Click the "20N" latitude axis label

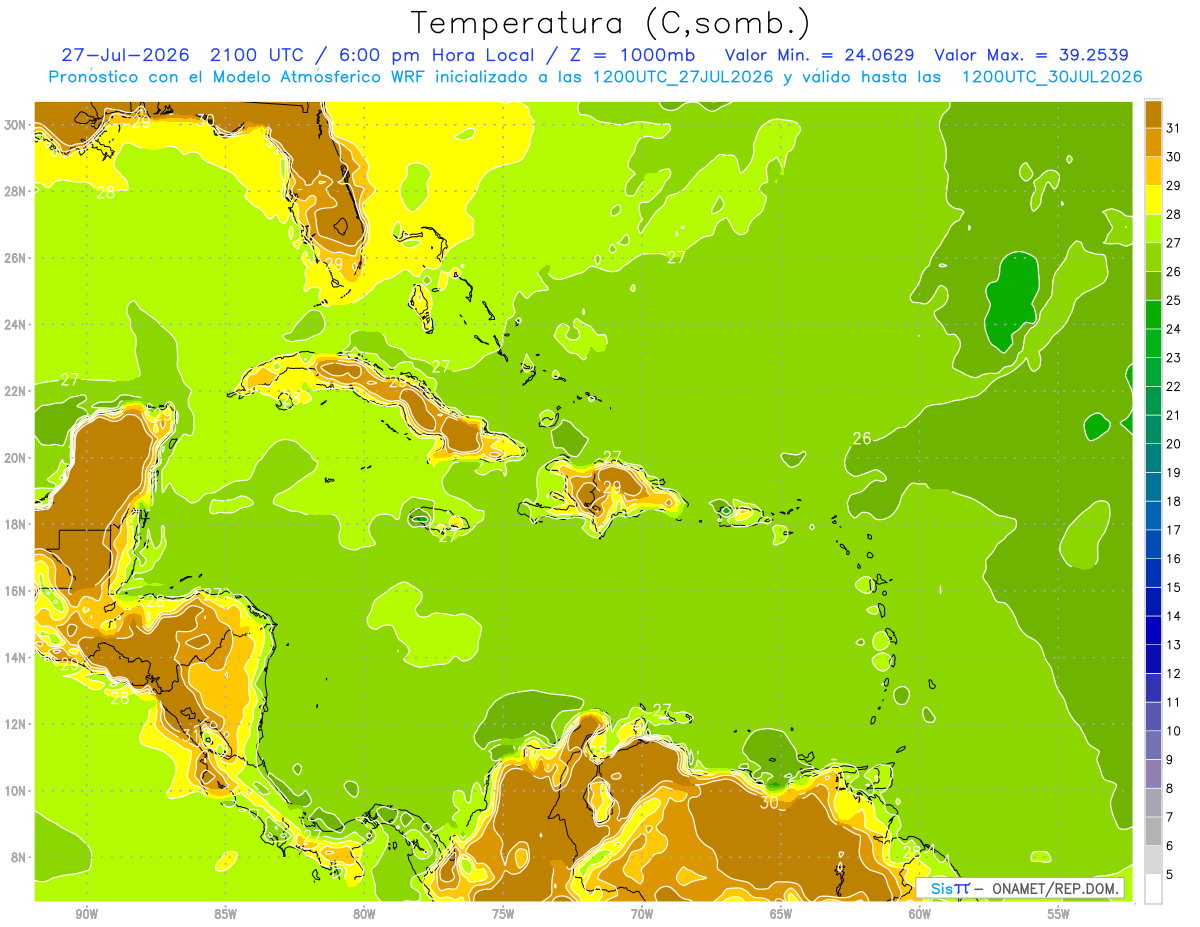17,458
